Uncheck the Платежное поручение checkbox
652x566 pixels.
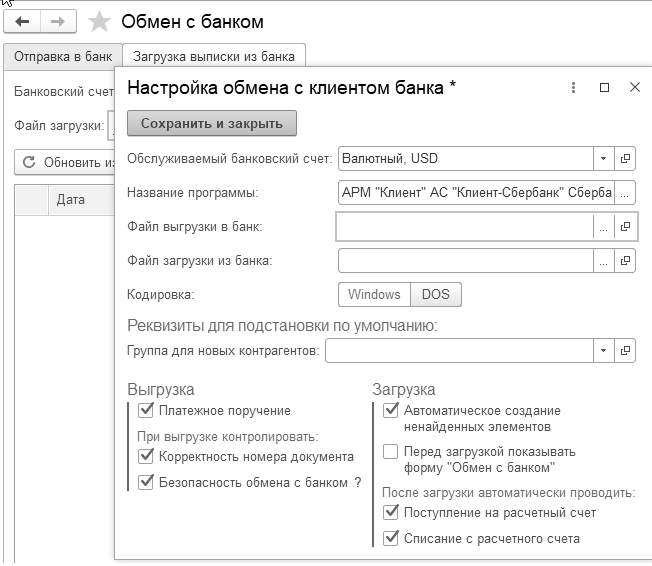coord(146,410)
